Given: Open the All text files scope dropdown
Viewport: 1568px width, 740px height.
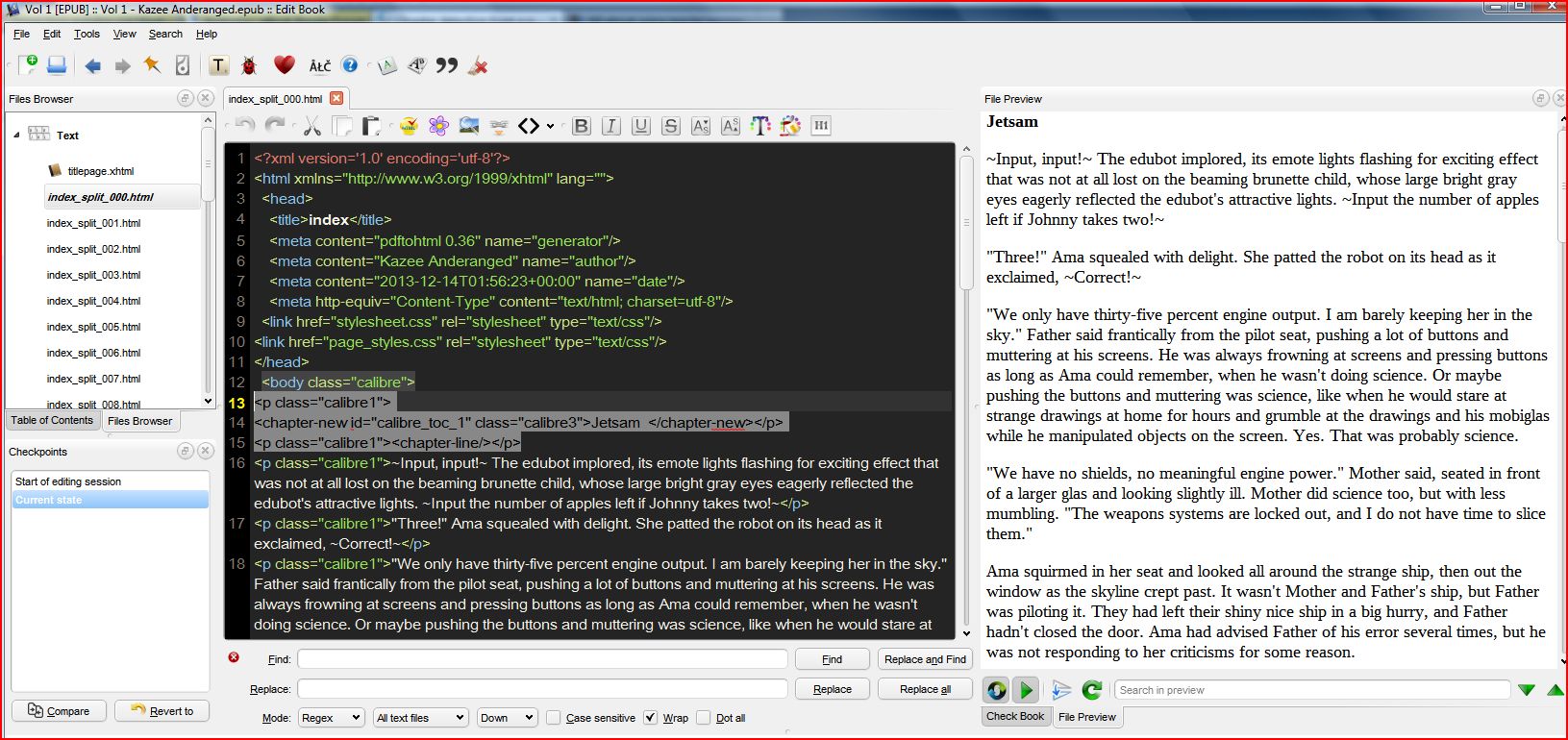Looking at the screenshot, I should click(x=420, y=718).
